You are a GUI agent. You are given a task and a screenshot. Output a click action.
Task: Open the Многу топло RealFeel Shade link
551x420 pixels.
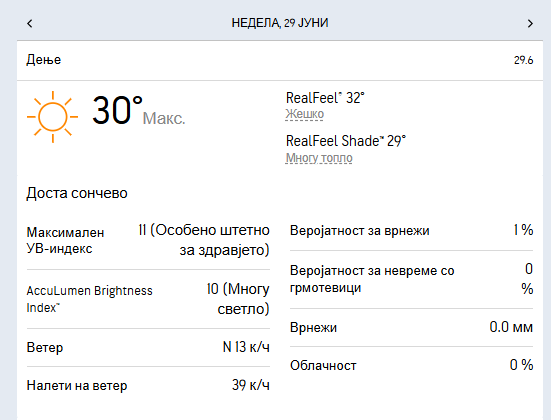pyautogui.click(x=319, y=158)
